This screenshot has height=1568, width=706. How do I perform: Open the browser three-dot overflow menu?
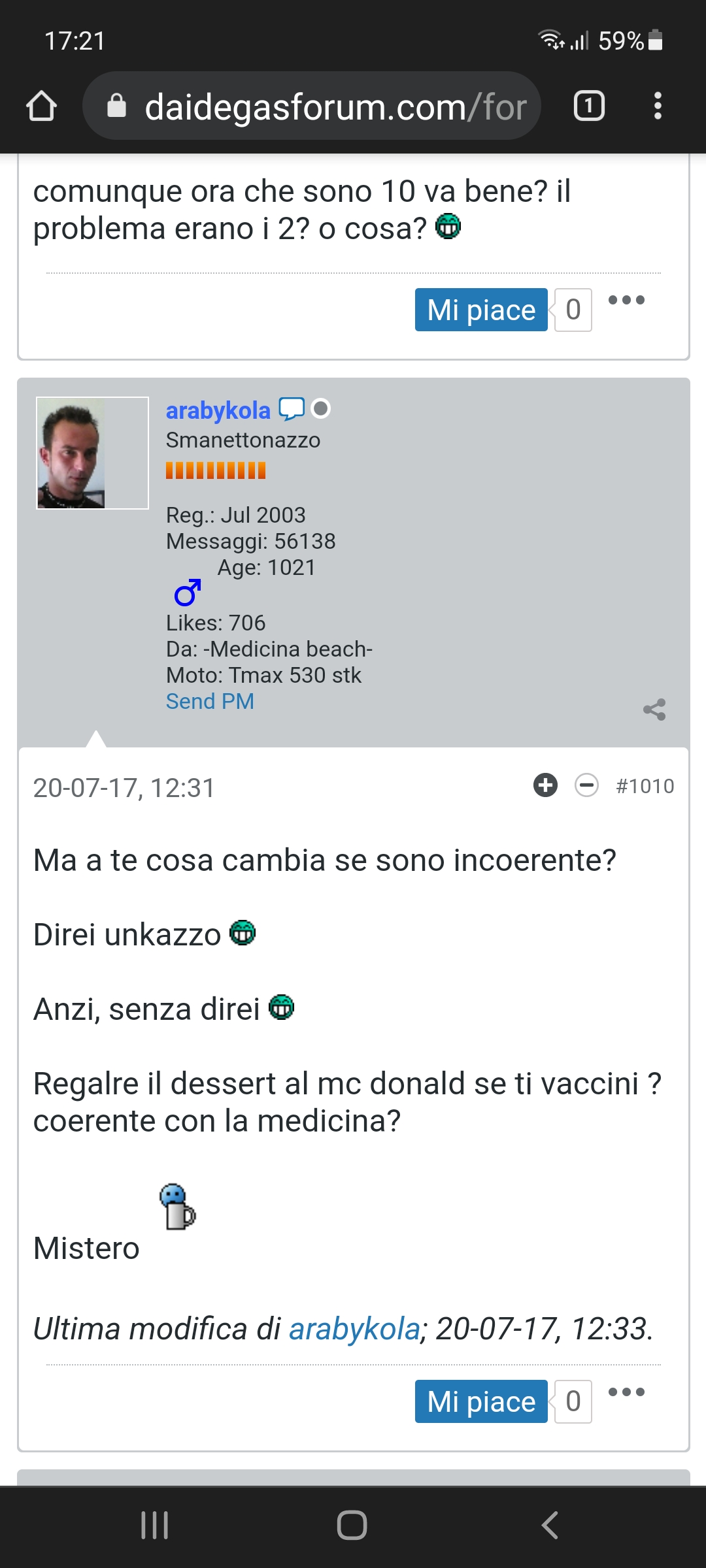(658, 106)
